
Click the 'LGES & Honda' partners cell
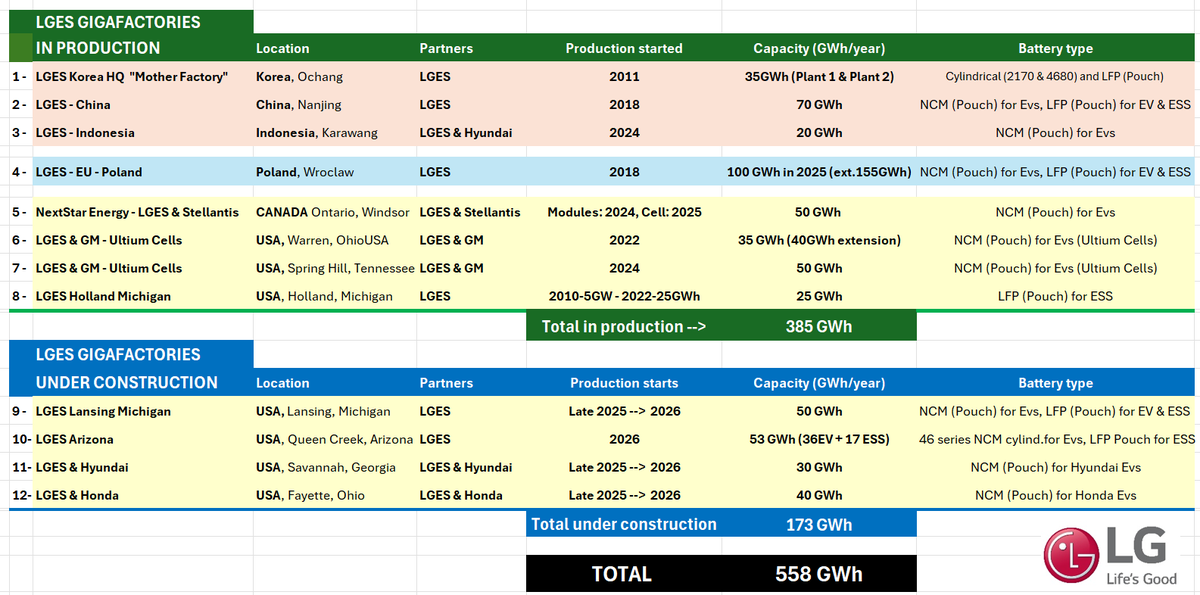471,495
